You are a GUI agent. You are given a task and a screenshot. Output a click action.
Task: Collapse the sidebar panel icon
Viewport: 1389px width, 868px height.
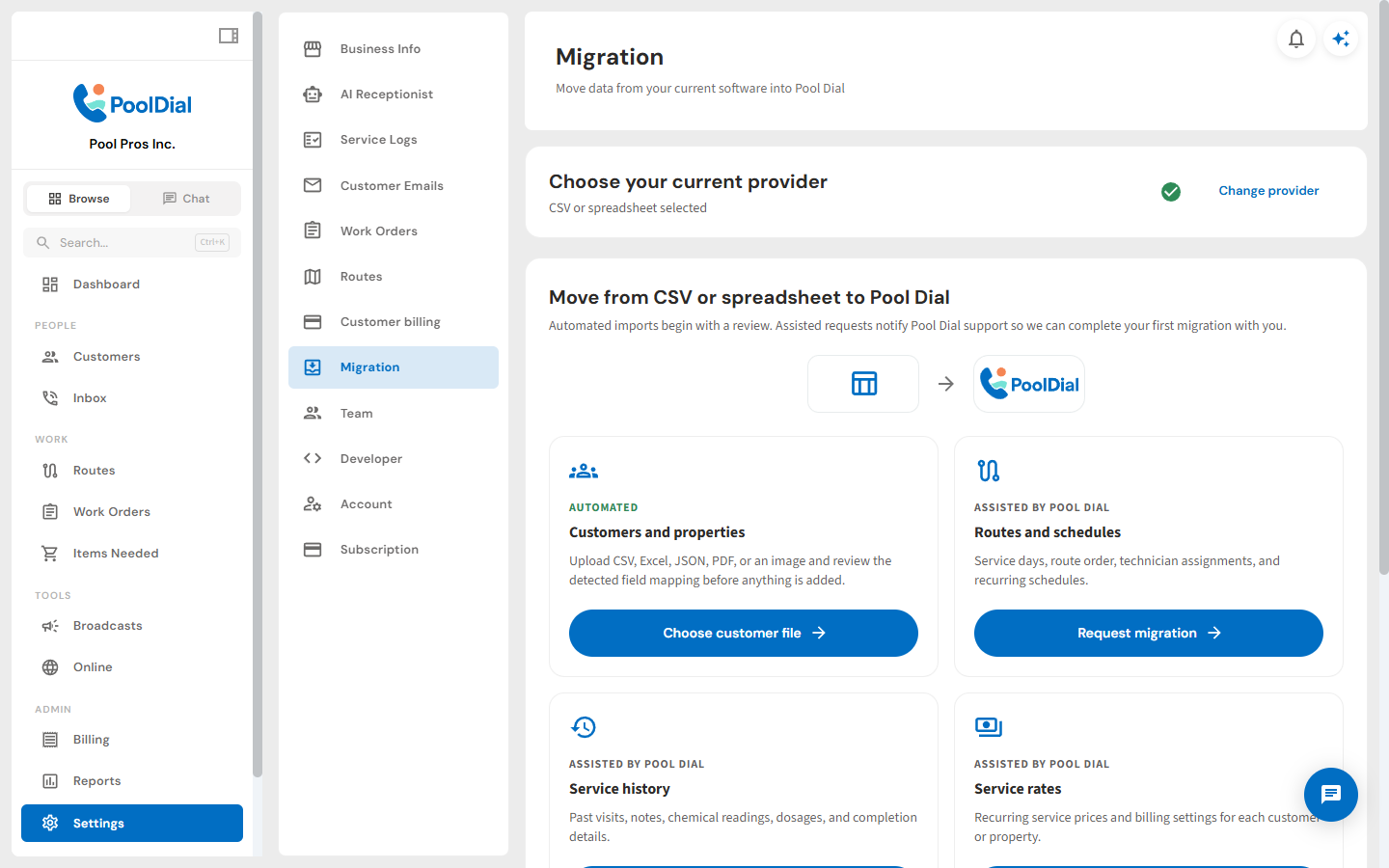point(229,36)
